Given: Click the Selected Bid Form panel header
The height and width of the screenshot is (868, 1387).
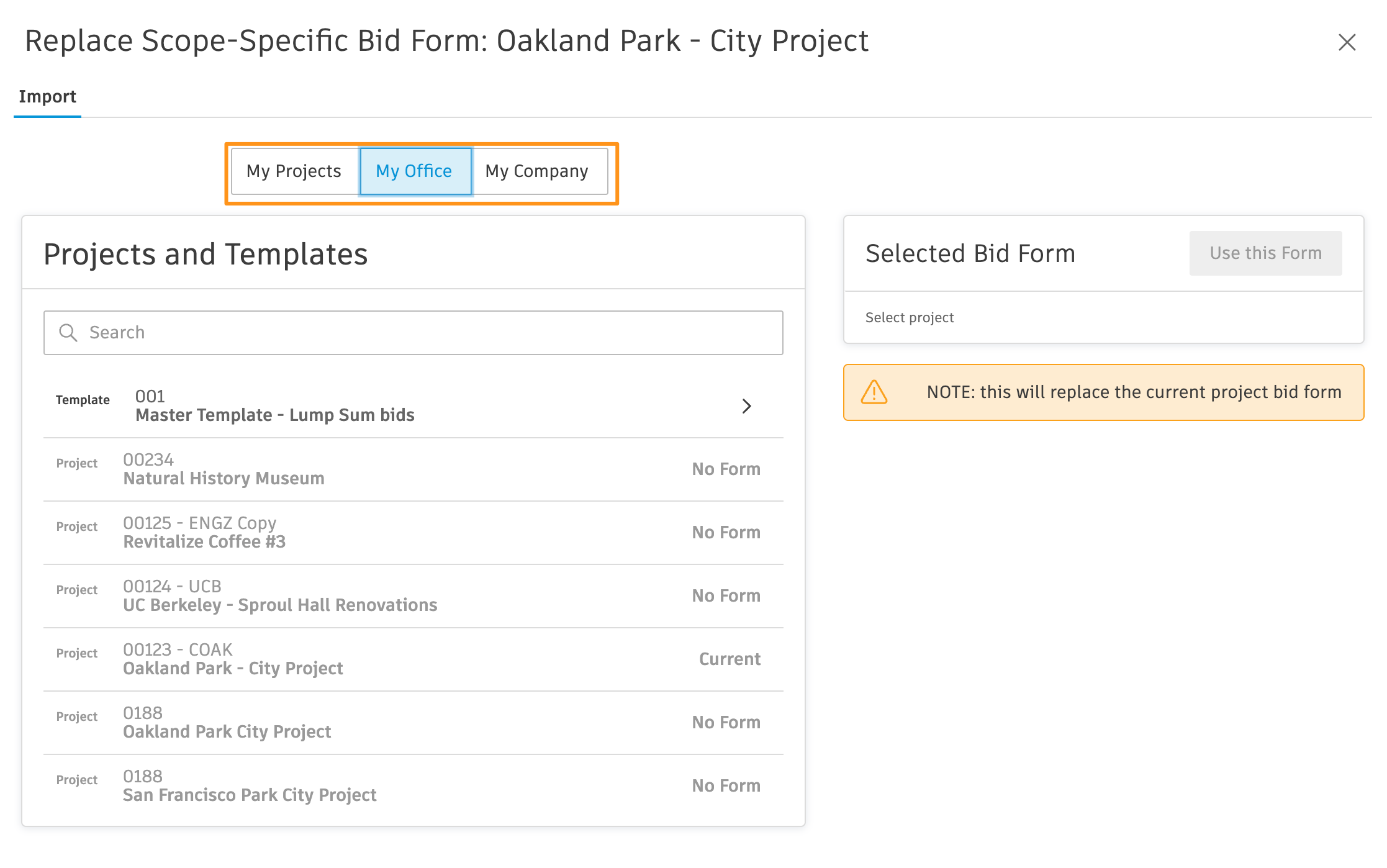Looking at the screenshot, I should (x=970, y=253).
